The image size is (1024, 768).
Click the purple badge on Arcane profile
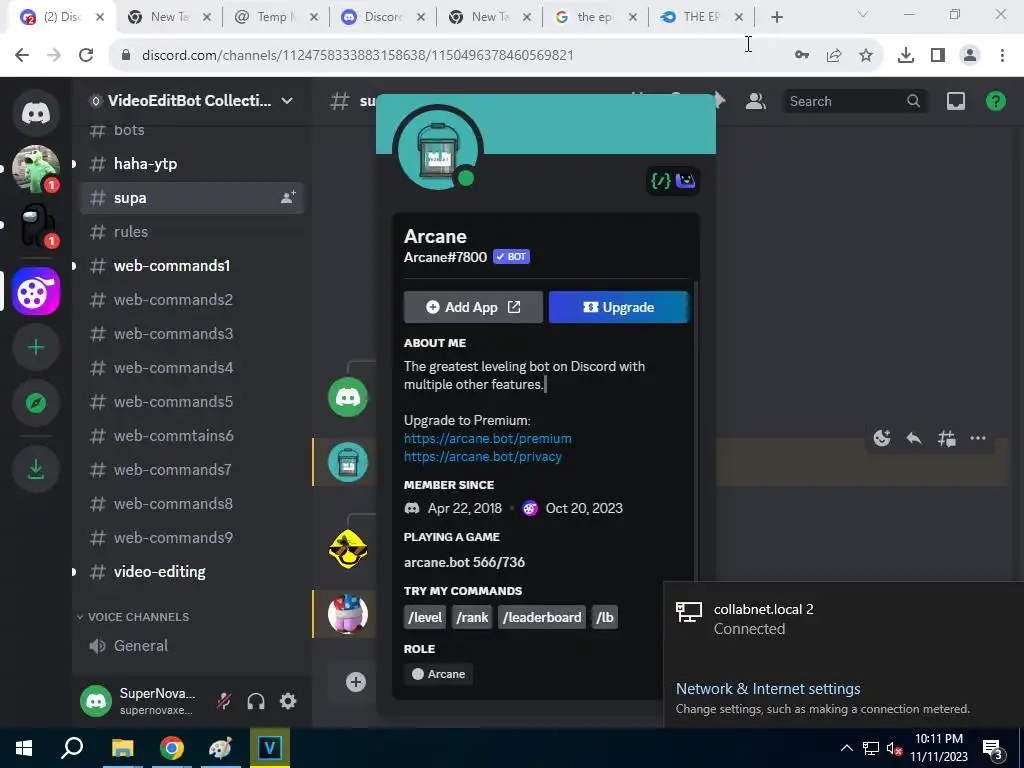click(x=686, y=180)
